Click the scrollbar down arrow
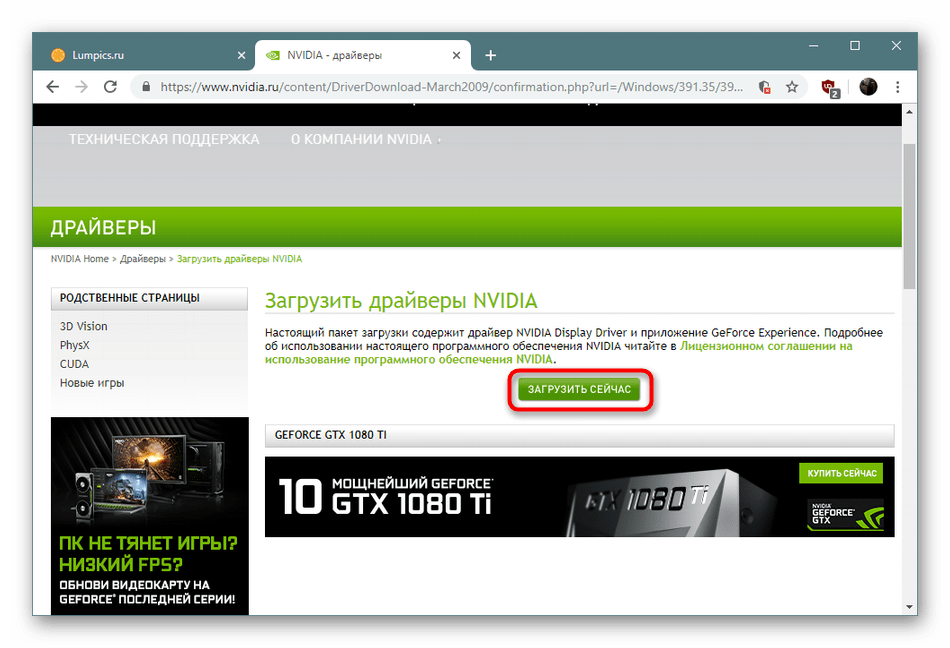The width and height of the screenshot is (950, 648). coord(909,607)
